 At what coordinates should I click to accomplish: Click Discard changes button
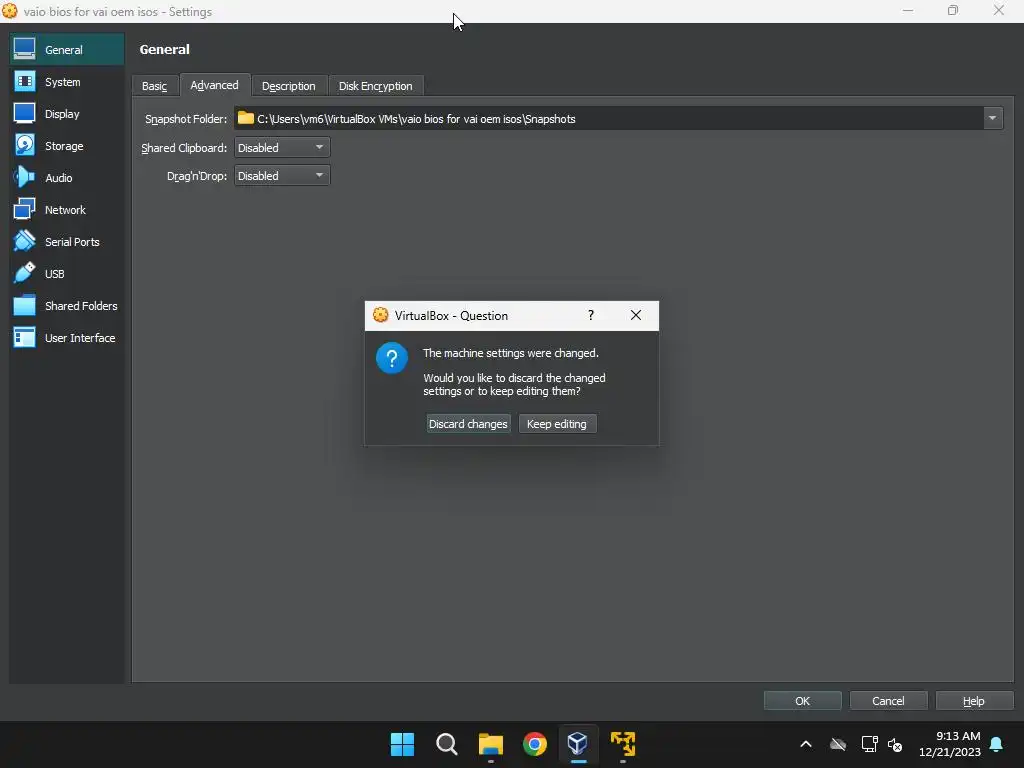(x=468, y=424)
